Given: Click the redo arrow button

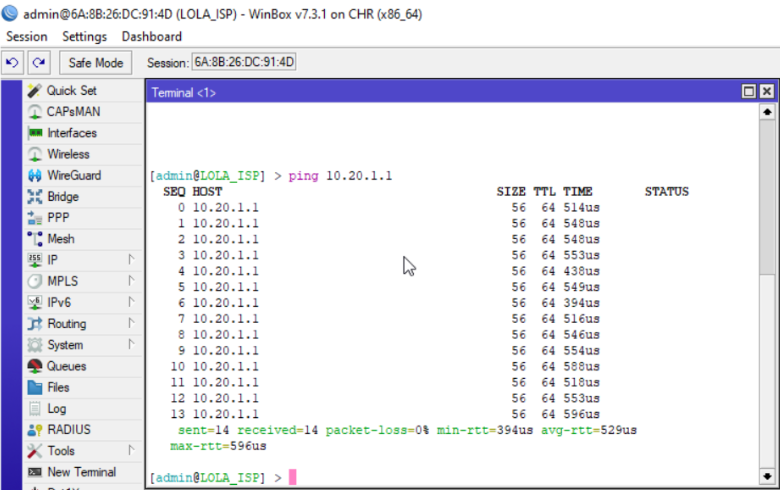Looking at the screenshot, I should click(39, 63).
